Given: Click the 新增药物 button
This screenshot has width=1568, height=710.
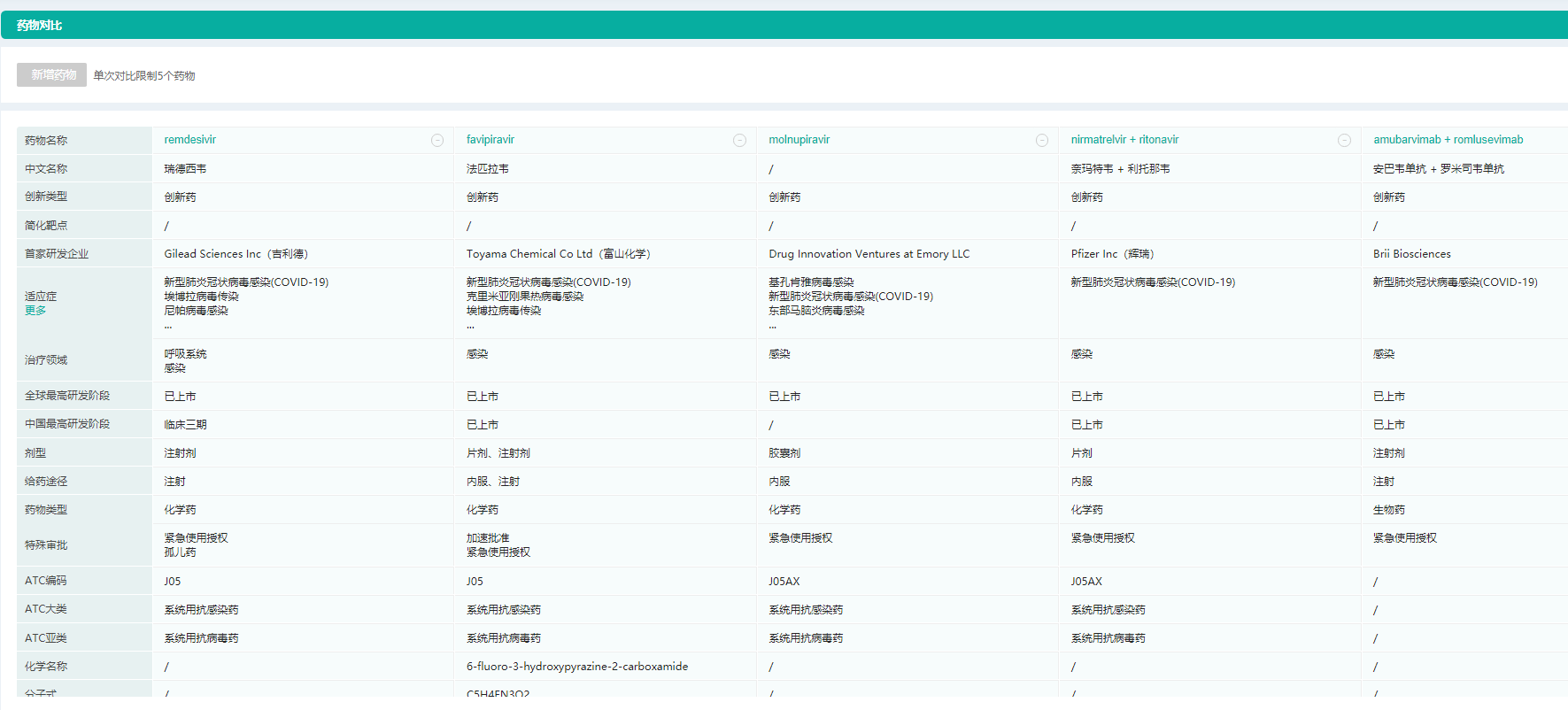Looking at the screenshot, I should click(x=52, y=75).
